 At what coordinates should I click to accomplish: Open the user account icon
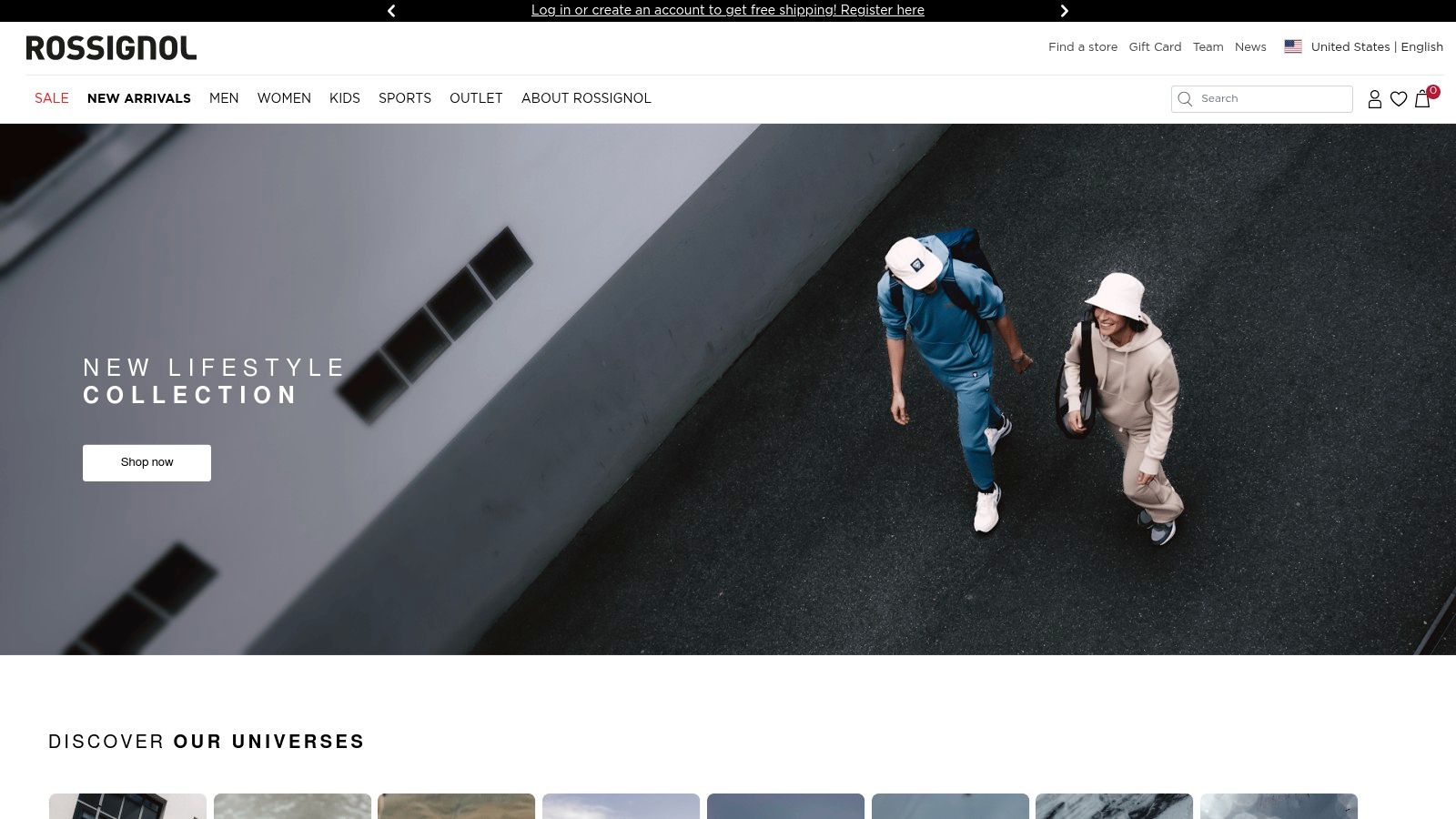[1375, 99]
